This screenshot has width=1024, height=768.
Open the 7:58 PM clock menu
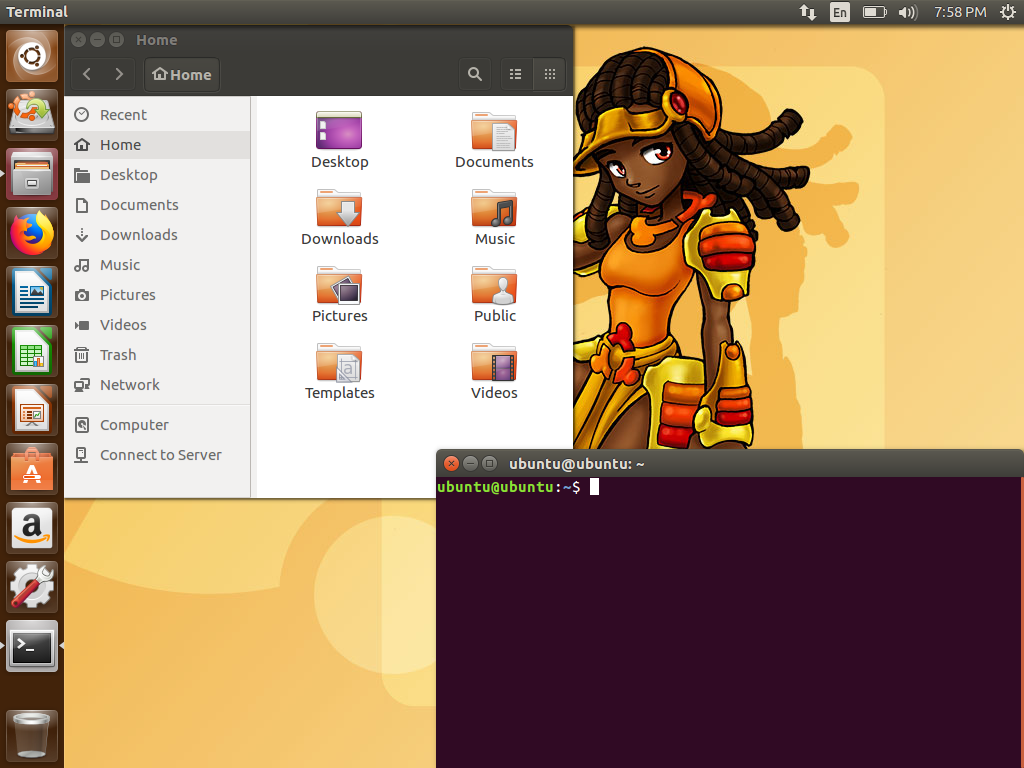click(x=960, y=12)
